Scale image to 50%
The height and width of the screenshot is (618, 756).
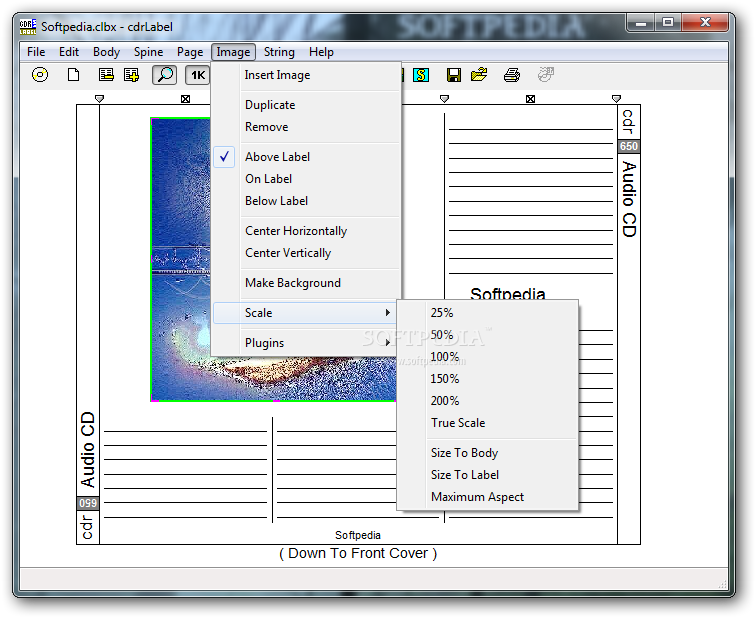tap(487, 335)
